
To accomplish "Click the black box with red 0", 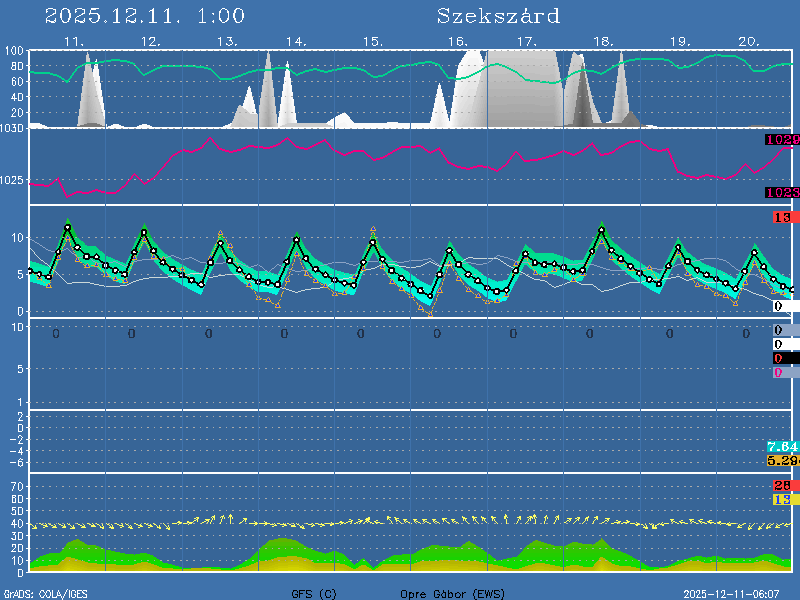I will (782, 358).
